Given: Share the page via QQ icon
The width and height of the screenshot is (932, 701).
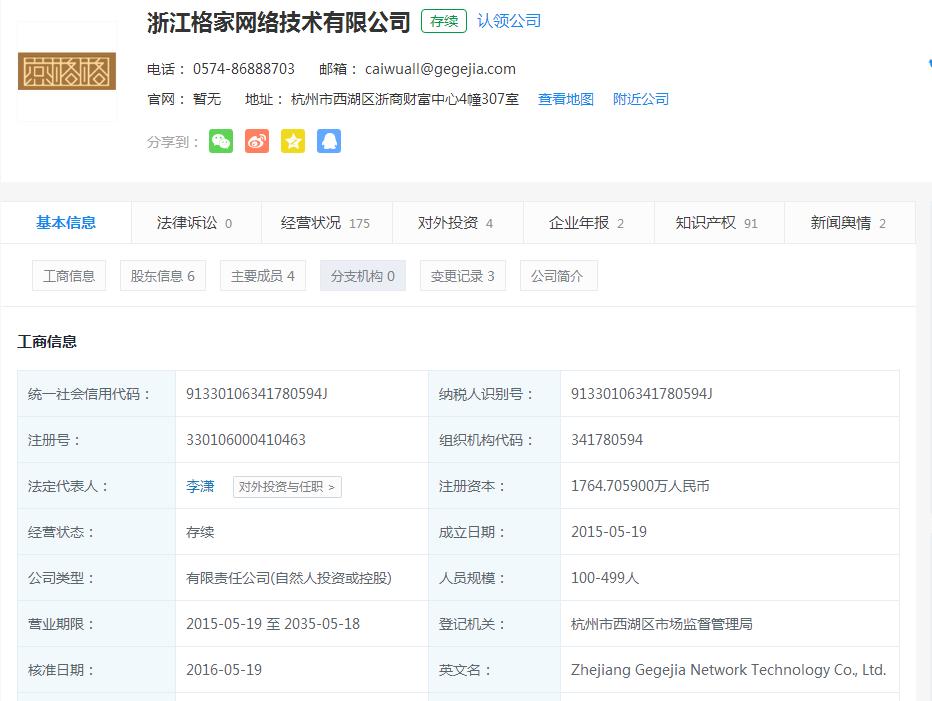Looking at the screenshot, I should click(329, 141).
